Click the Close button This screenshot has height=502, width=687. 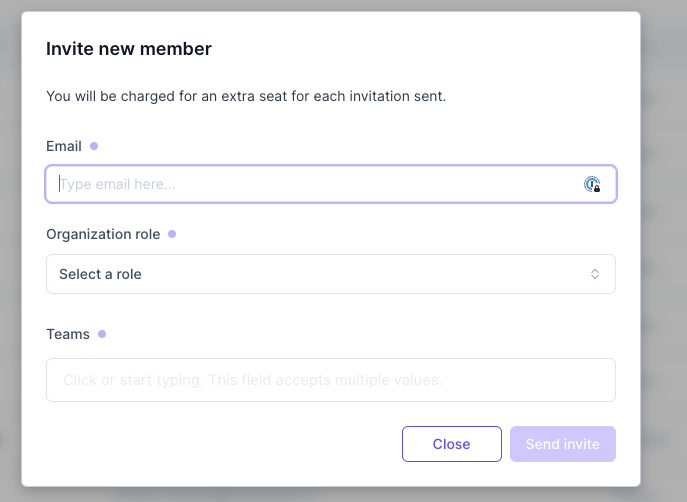pos(451,444)
